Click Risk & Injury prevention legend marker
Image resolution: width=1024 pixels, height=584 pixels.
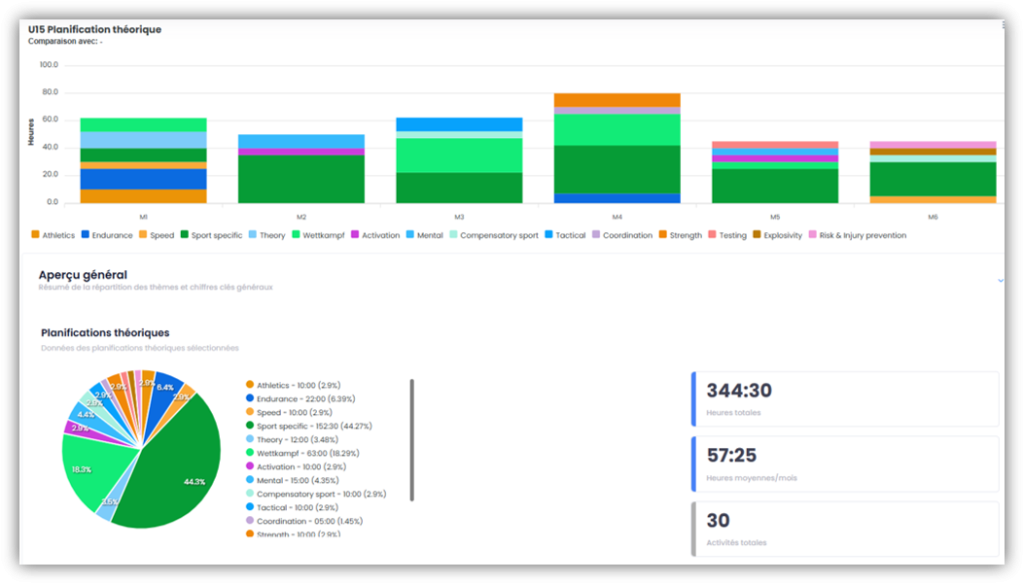(x=813, y=236)
